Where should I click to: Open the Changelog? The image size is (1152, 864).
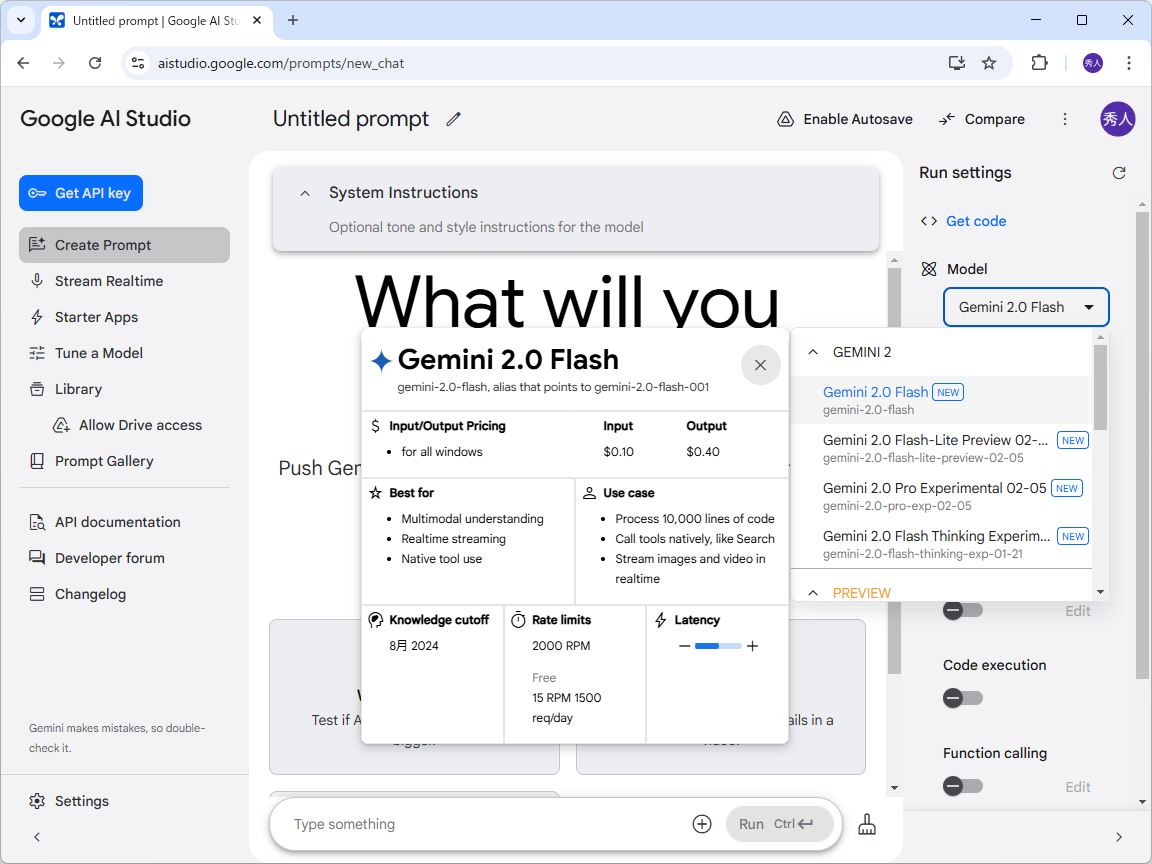pos(90,594)
